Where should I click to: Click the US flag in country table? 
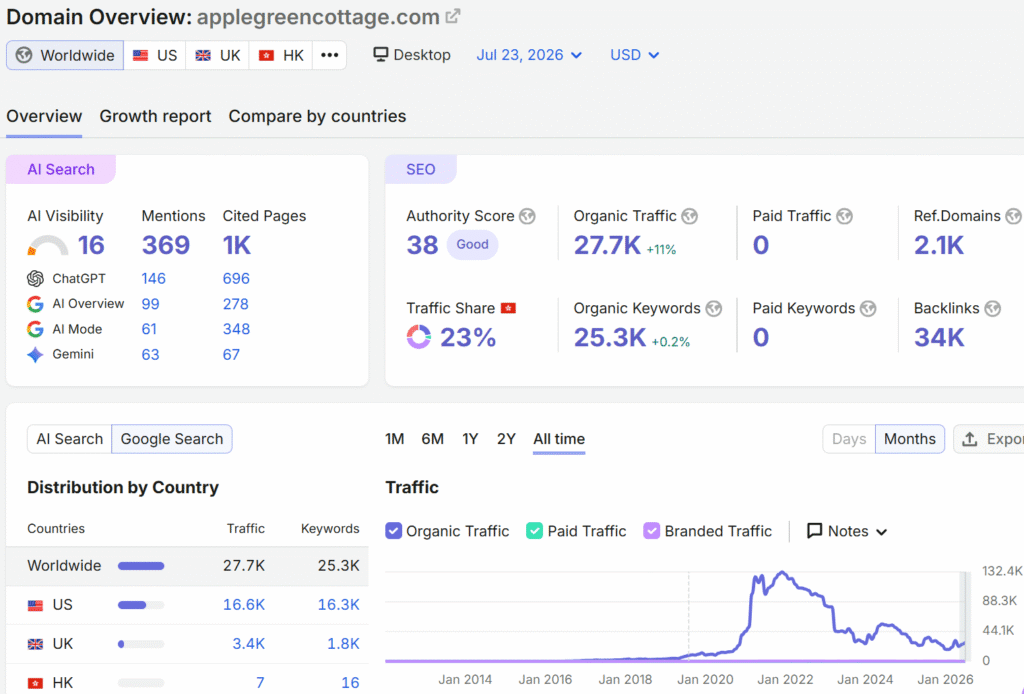[x=35, y=605]
